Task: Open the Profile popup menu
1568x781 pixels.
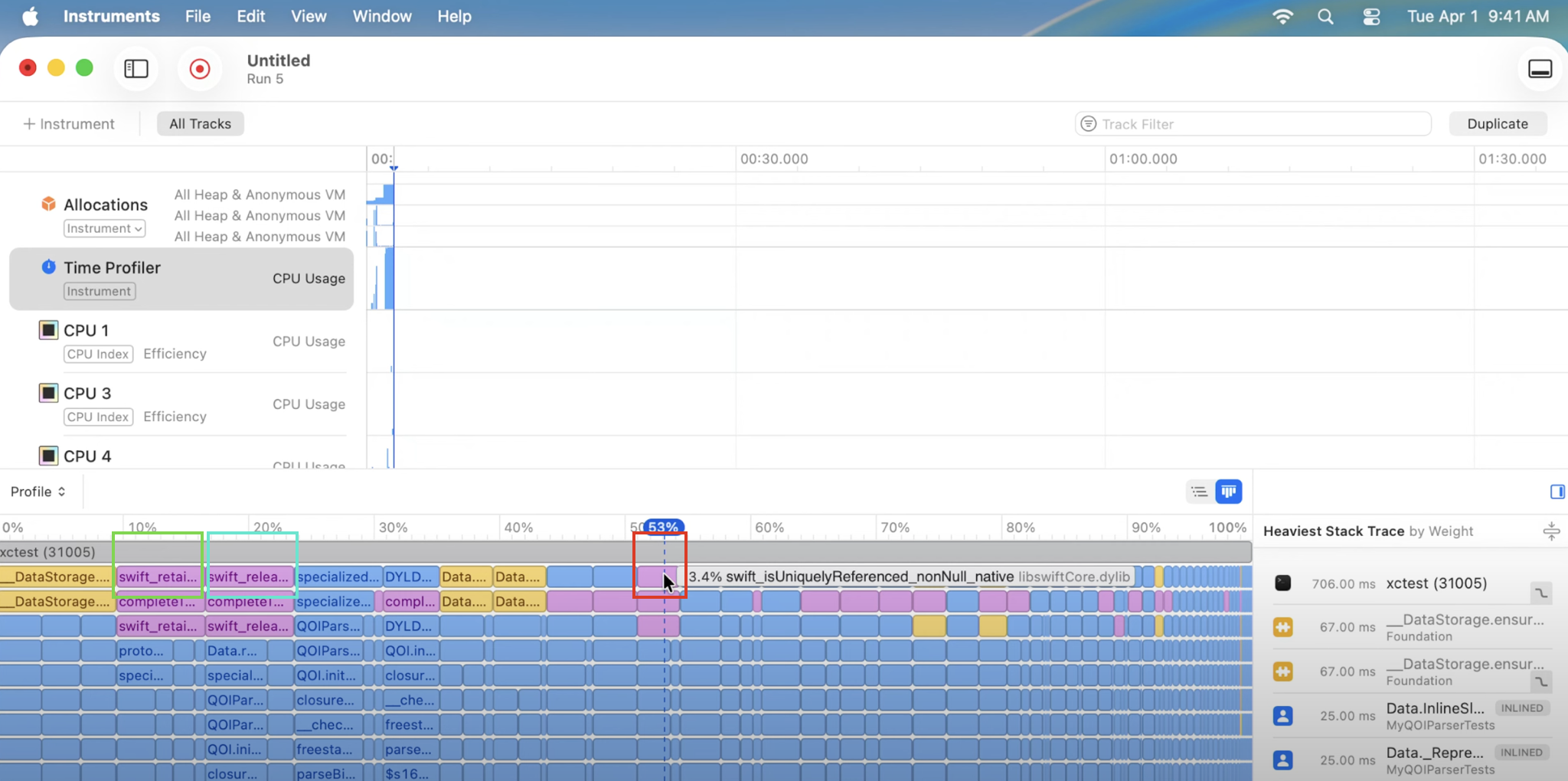Action: (x=38, y=492)
